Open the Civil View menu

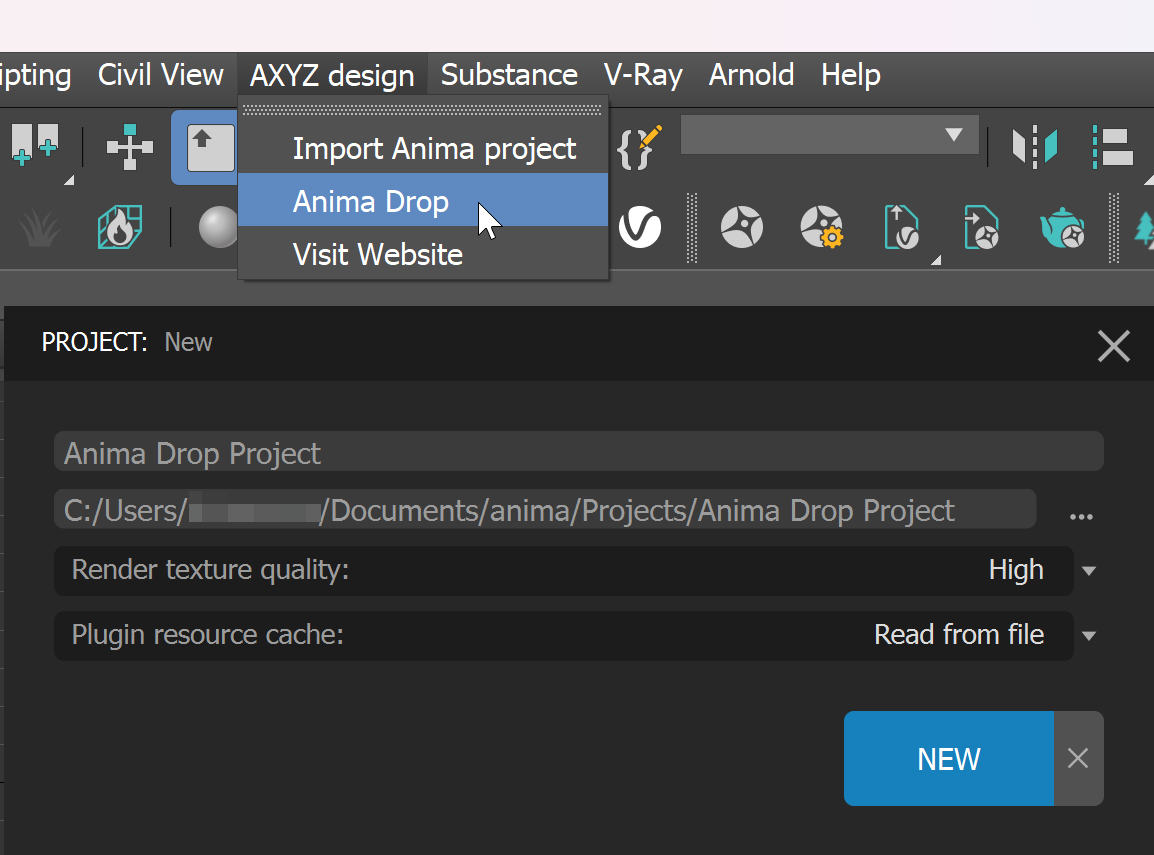(x=160, y=75)
